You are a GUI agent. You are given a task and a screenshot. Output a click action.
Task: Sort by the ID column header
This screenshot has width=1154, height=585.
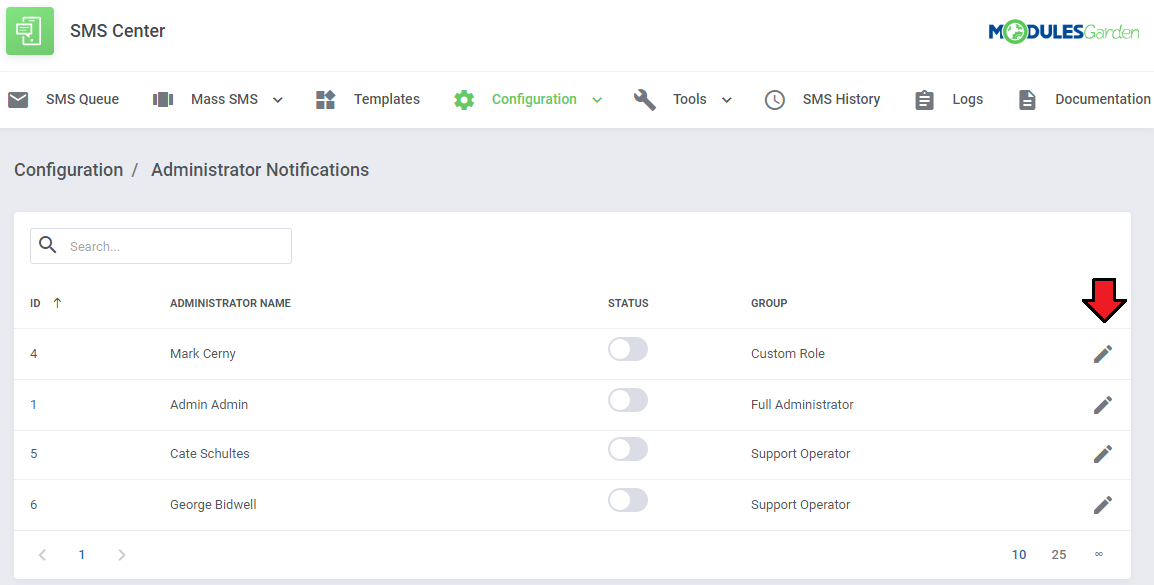(x=35, y=303)
